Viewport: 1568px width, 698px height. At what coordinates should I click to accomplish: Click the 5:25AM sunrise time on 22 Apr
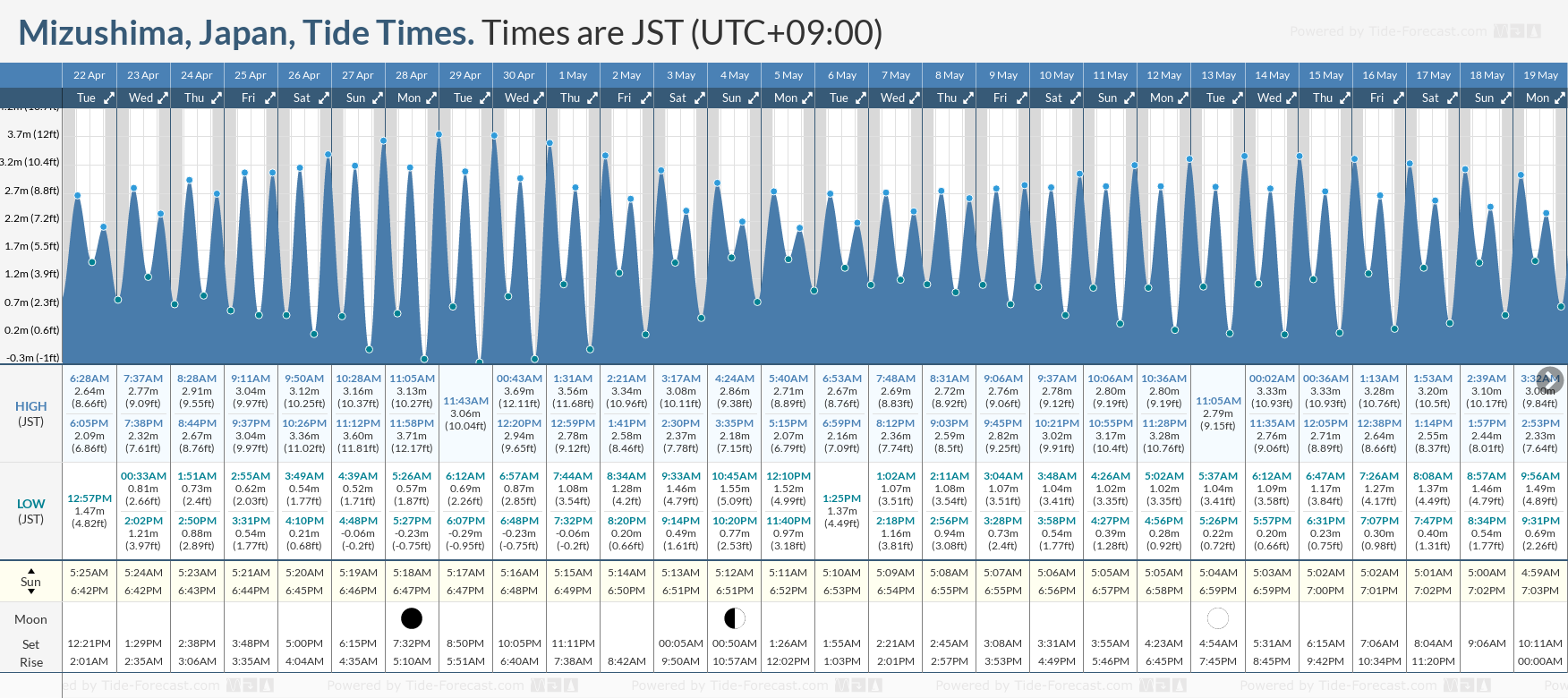point(89,573)
